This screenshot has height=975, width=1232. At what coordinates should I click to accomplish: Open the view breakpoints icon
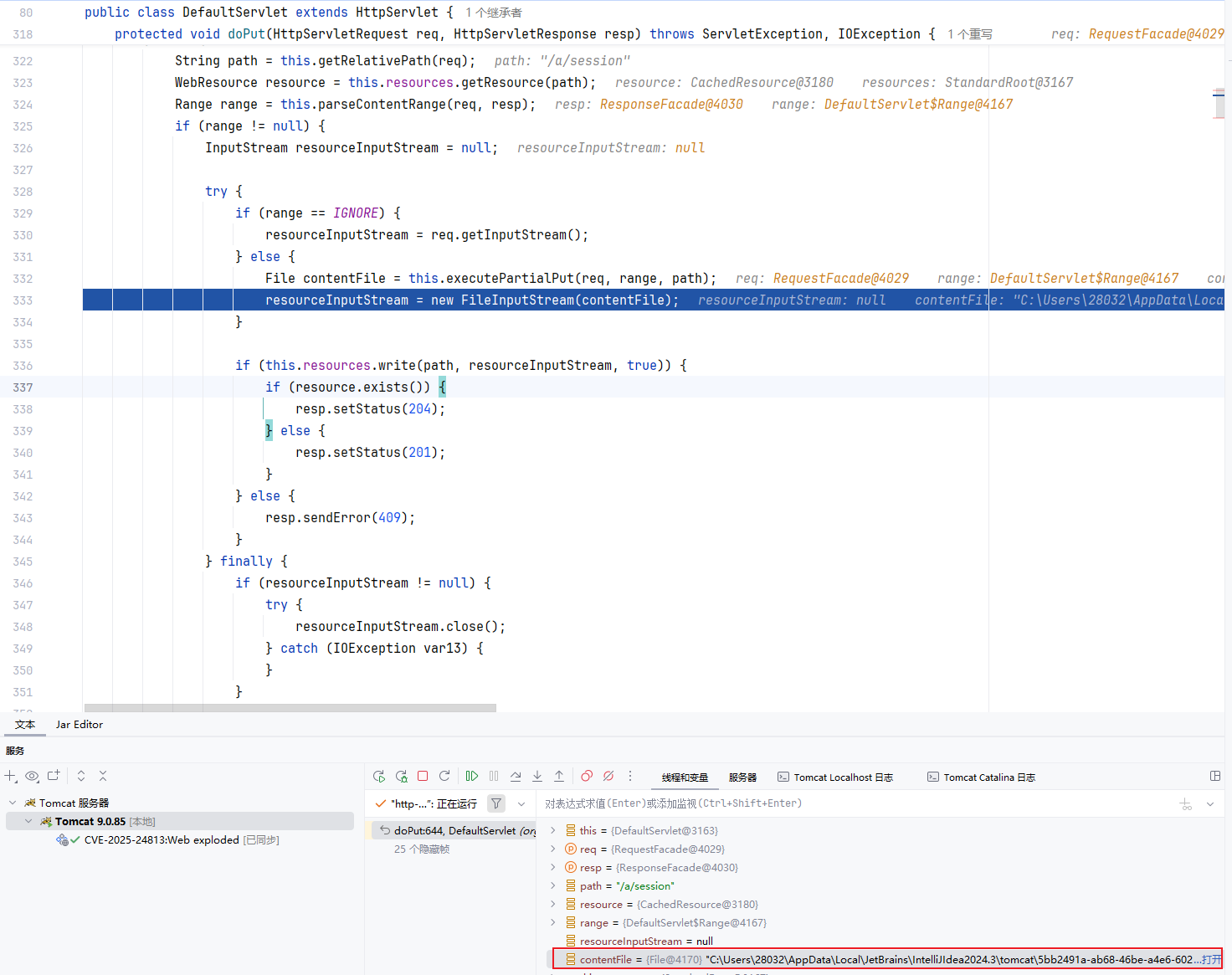coord(587,776)
